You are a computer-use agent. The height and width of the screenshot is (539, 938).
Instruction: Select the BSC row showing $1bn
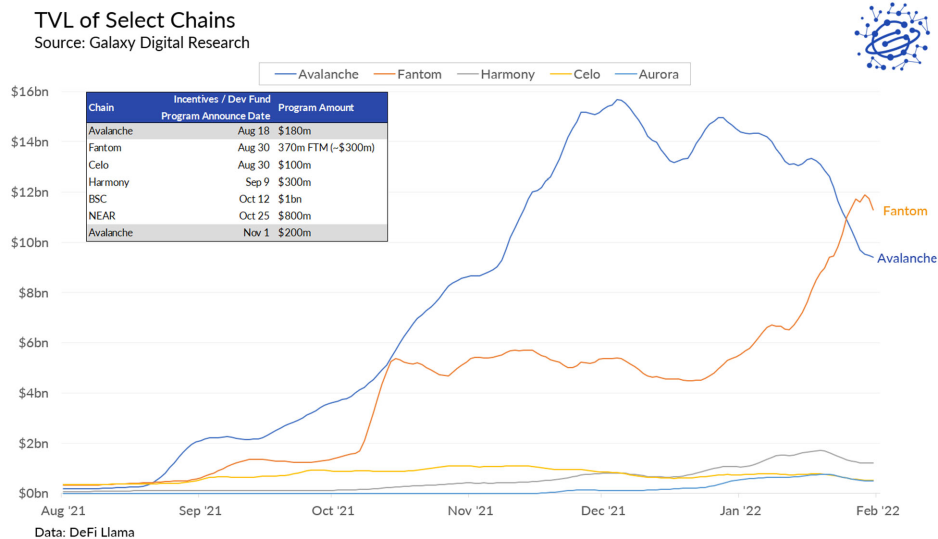(236, 198)
